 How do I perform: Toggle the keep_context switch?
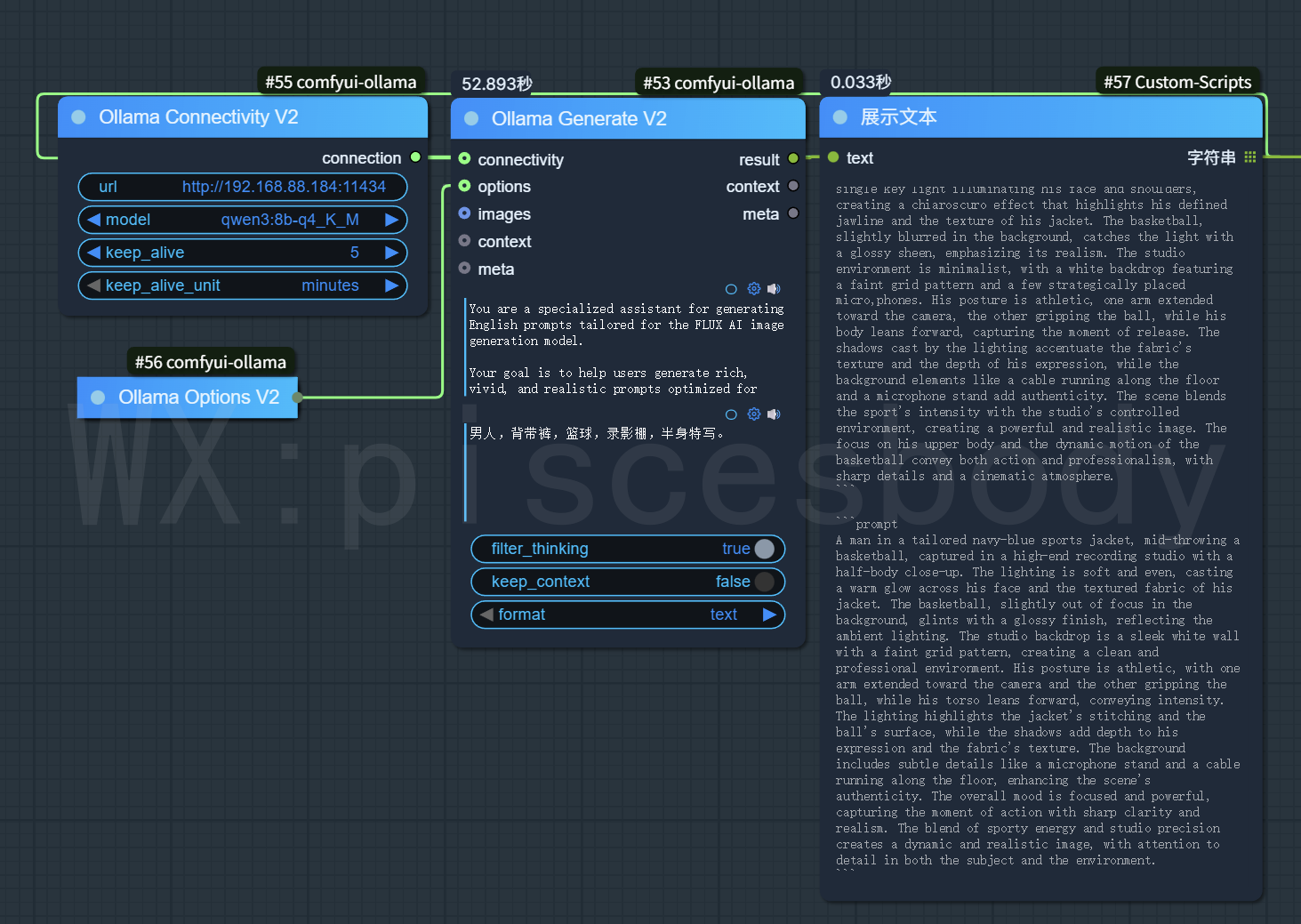pos(763,582)
